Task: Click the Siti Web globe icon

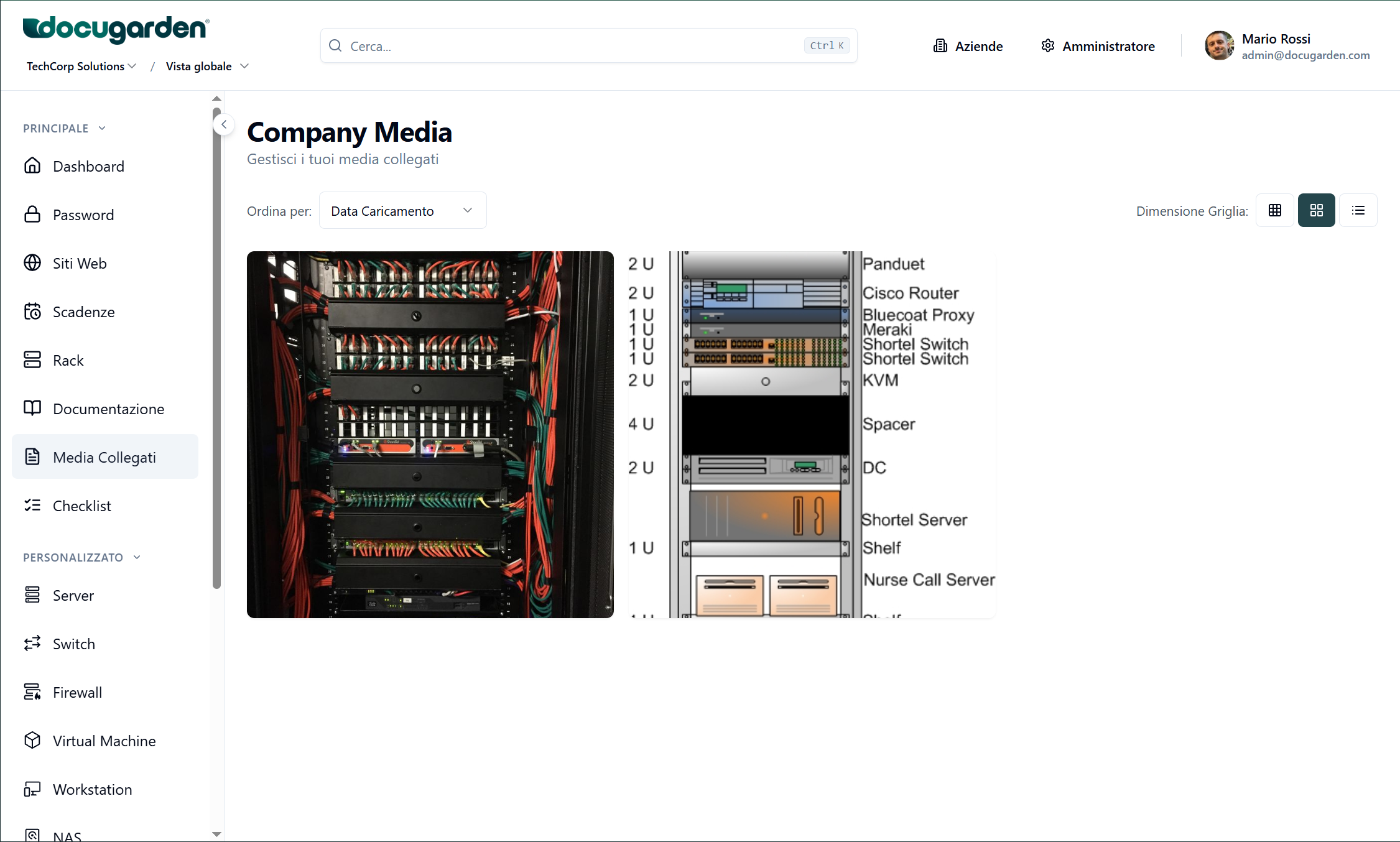Action: pos(32,263)
